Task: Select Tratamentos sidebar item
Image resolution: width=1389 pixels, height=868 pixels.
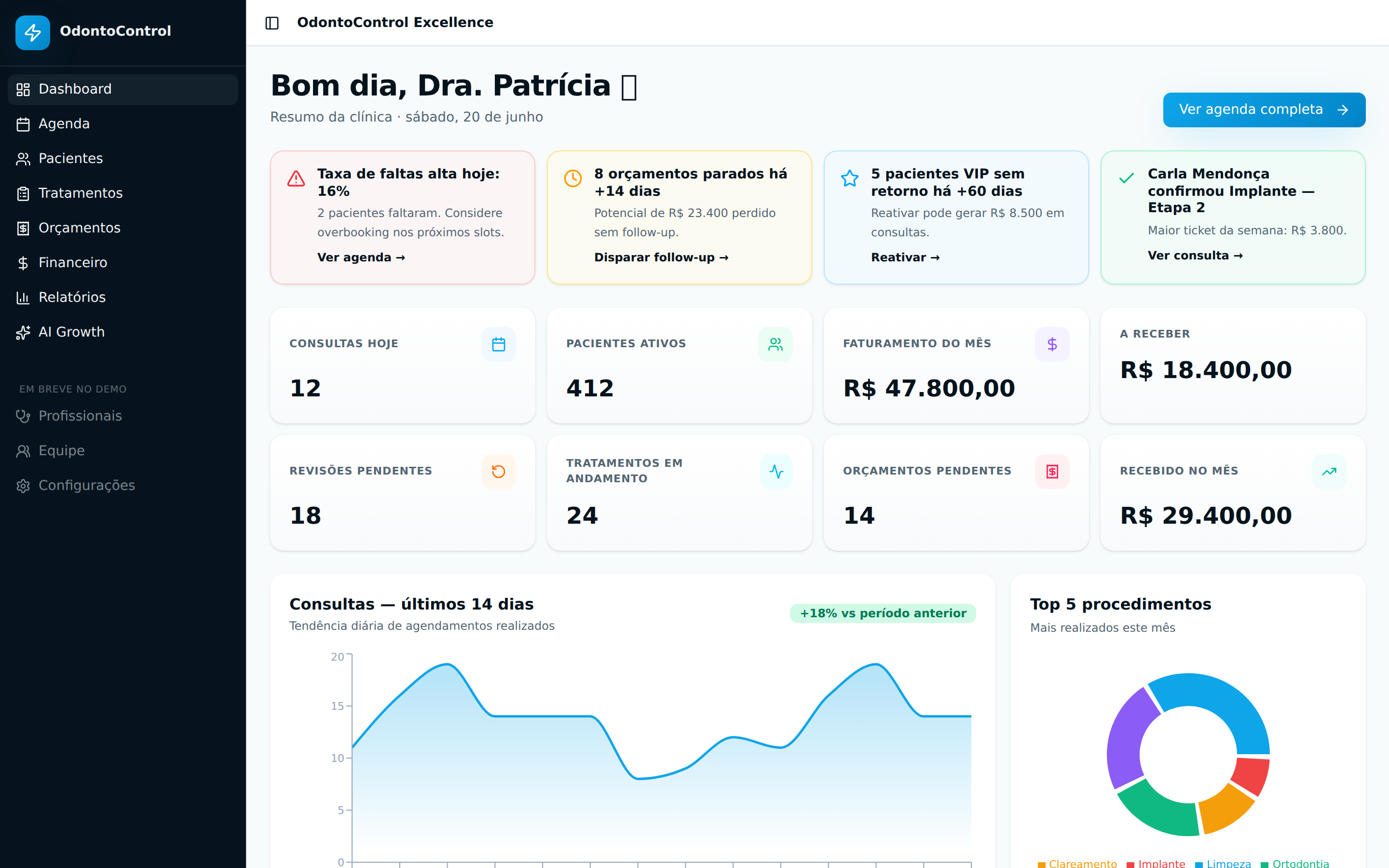Action: (123, 193)
